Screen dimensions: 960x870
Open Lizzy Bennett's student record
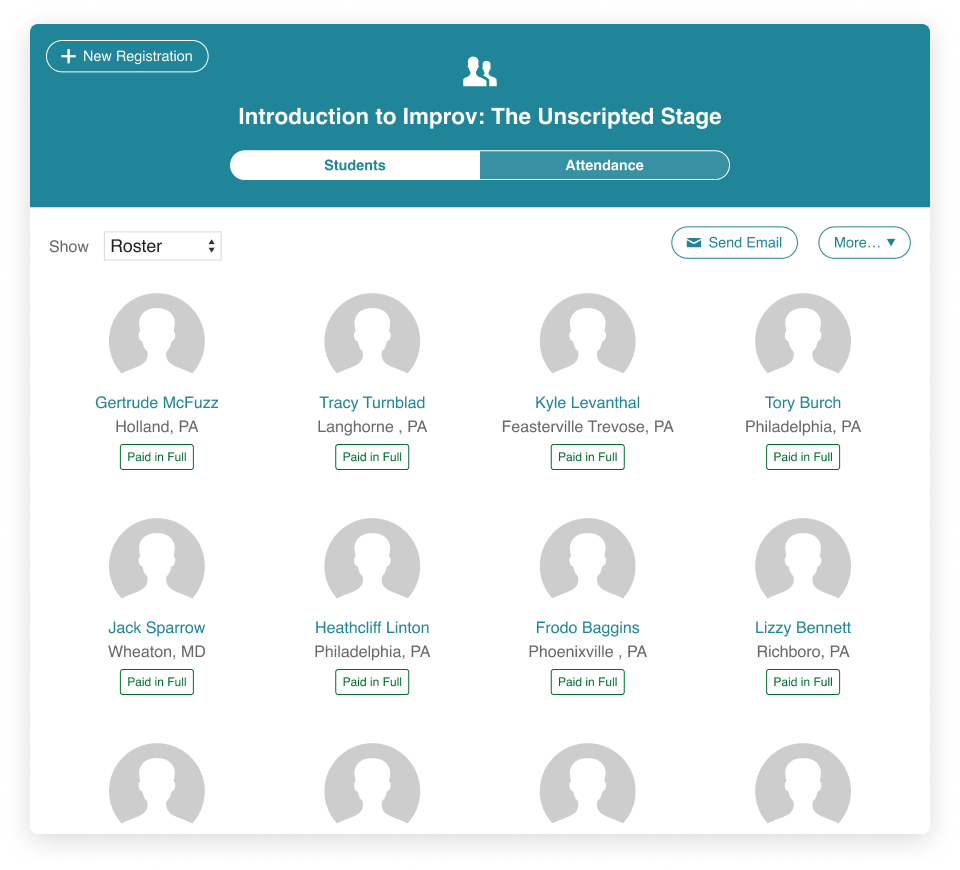(802, 627)
